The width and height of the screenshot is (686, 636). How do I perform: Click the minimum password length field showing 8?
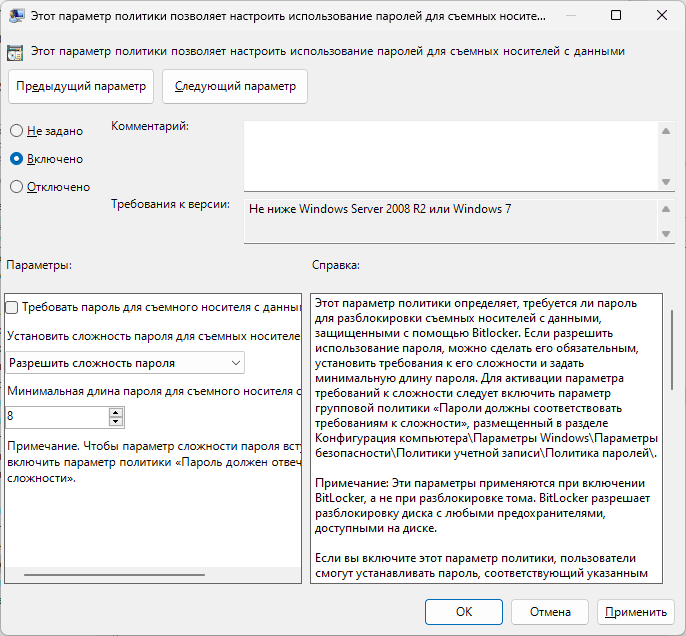pyautogui.click(x=57, y=417)
